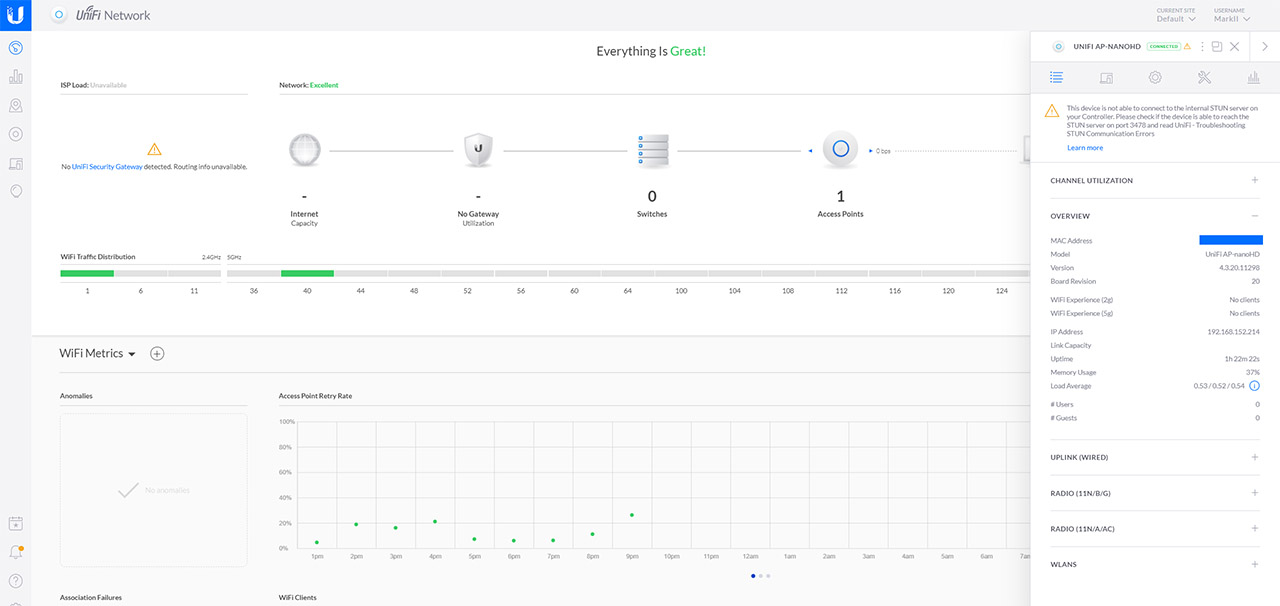Click the Access Points icon in topology
The image size is (1280, 606).
(x=840, y=150)
